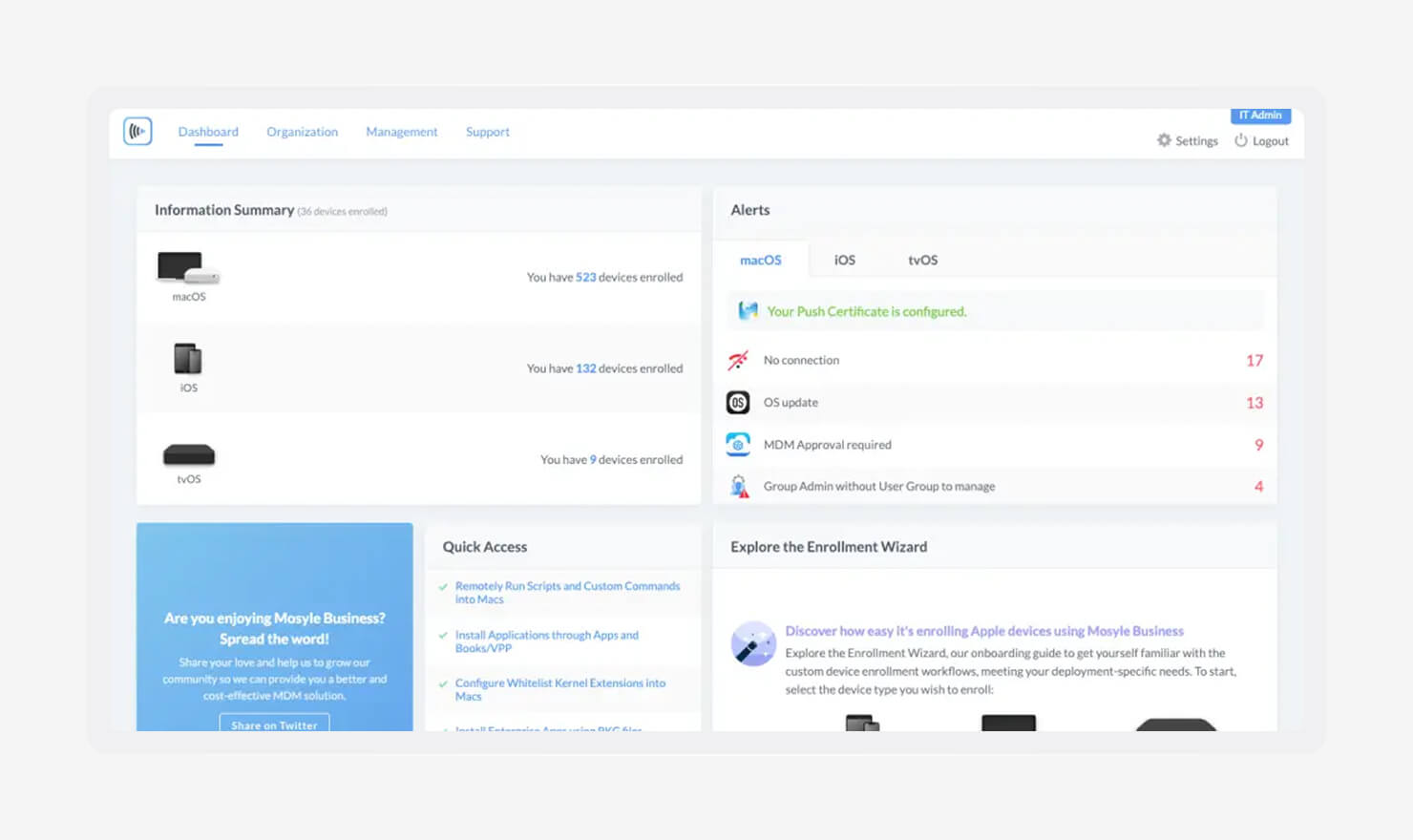
Task: Click the IT Admin badge
Action: pos(1260,115)
